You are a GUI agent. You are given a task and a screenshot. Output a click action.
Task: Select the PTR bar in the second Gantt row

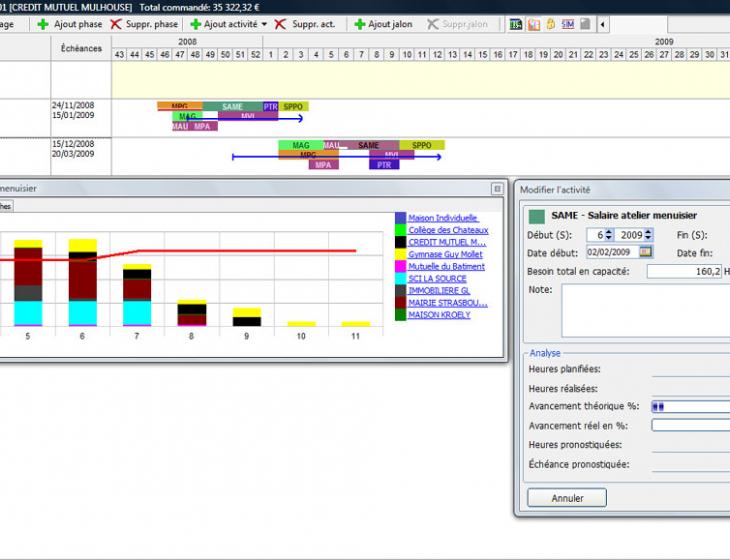coord(384,165)
